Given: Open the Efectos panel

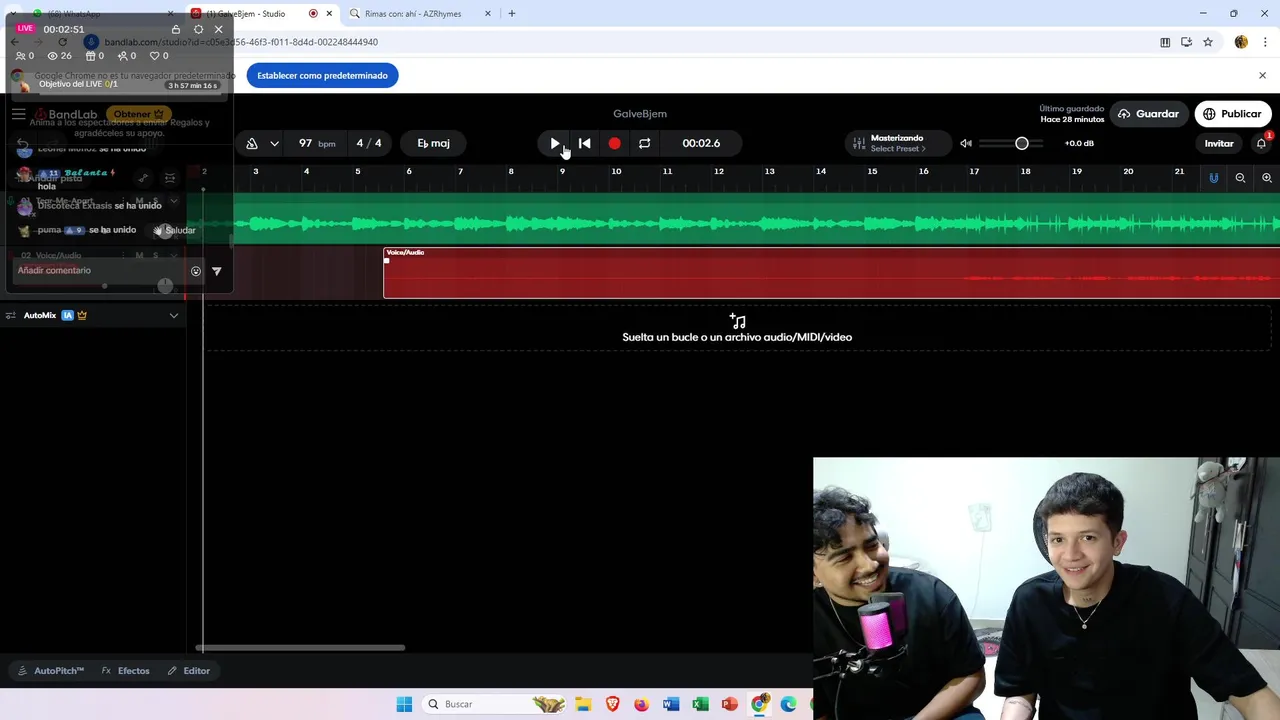Looking at the screenshot, I should (126, 671).
